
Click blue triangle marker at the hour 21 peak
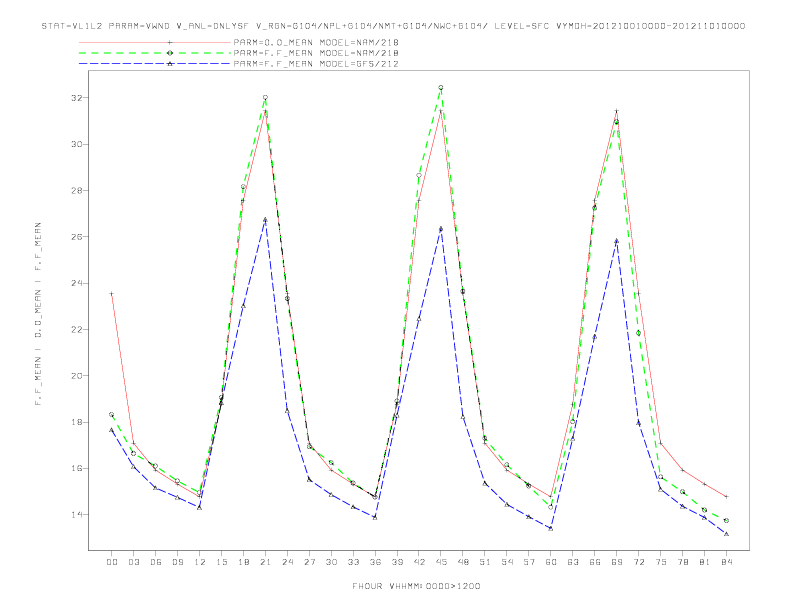[x=265, y=220]
